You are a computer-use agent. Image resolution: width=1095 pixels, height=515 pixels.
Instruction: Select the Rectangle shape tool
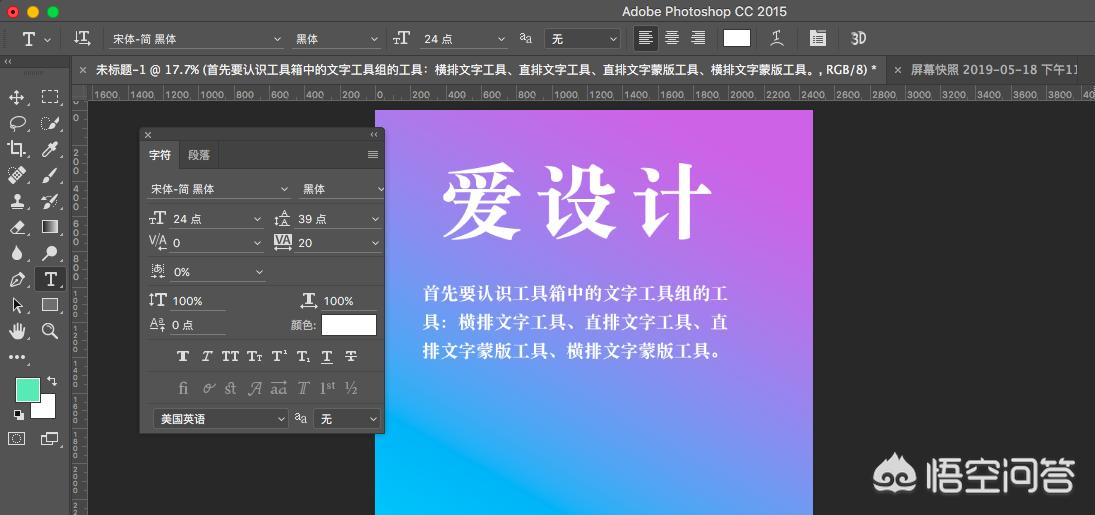[50, 305]
